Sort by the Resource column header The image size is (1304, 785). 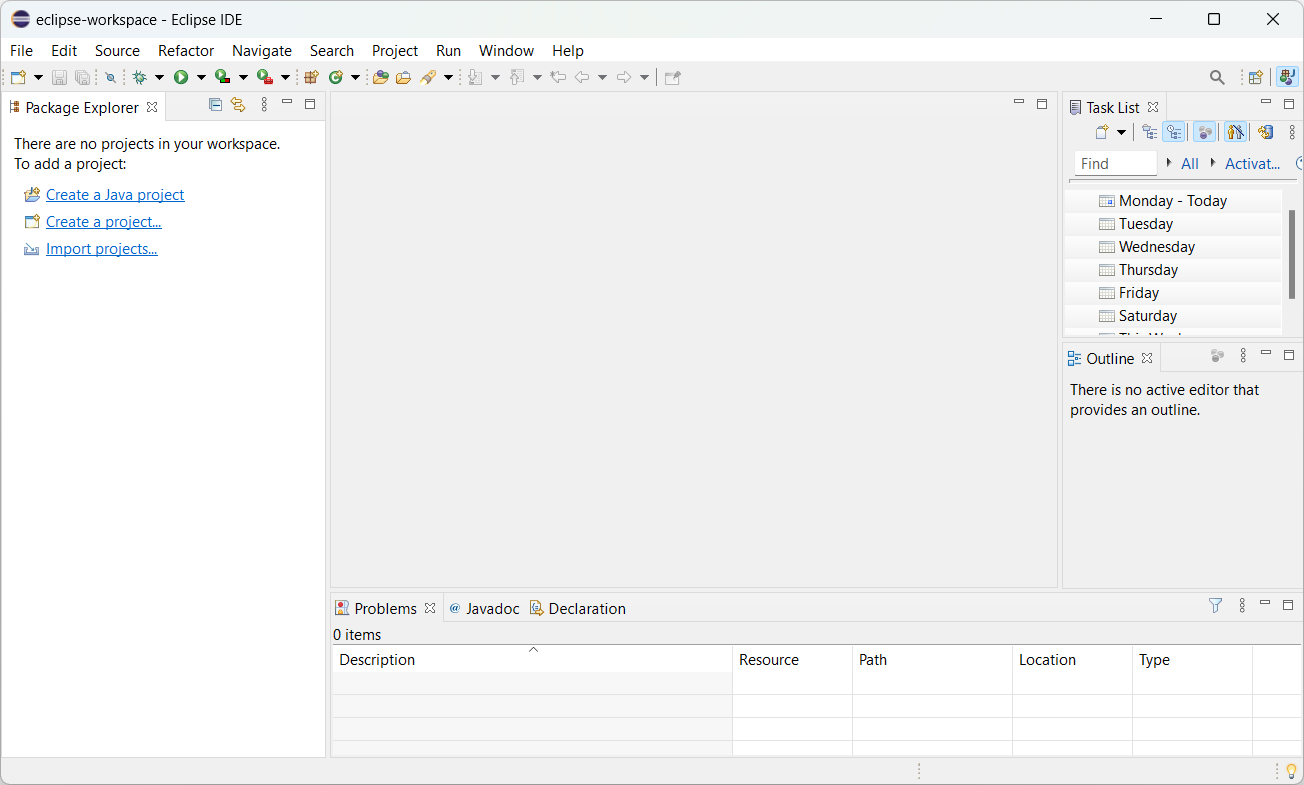[x=792, y=660]
